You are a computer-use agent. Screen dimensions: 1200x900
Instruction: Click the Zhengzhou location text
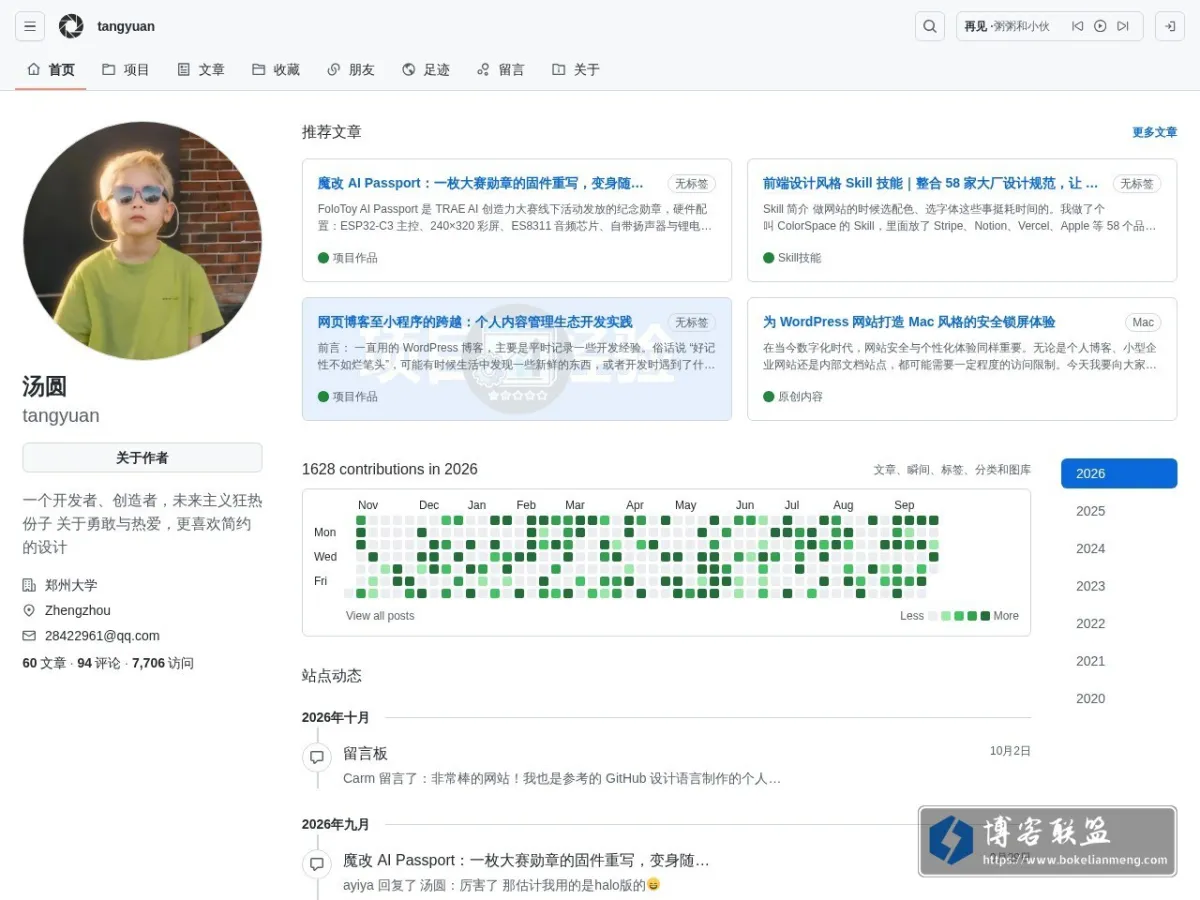coord(78,611)
